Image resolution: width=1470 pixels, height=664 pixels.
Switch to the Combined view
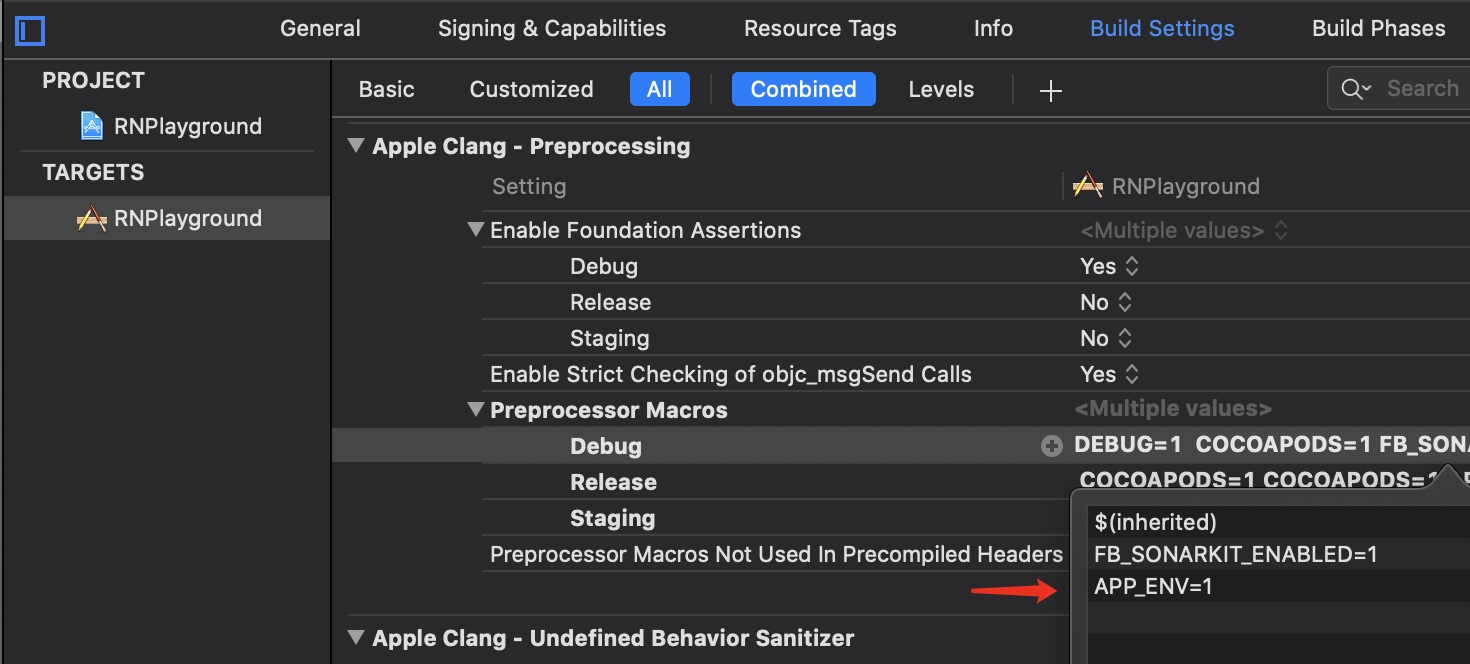tap(803, 89)
